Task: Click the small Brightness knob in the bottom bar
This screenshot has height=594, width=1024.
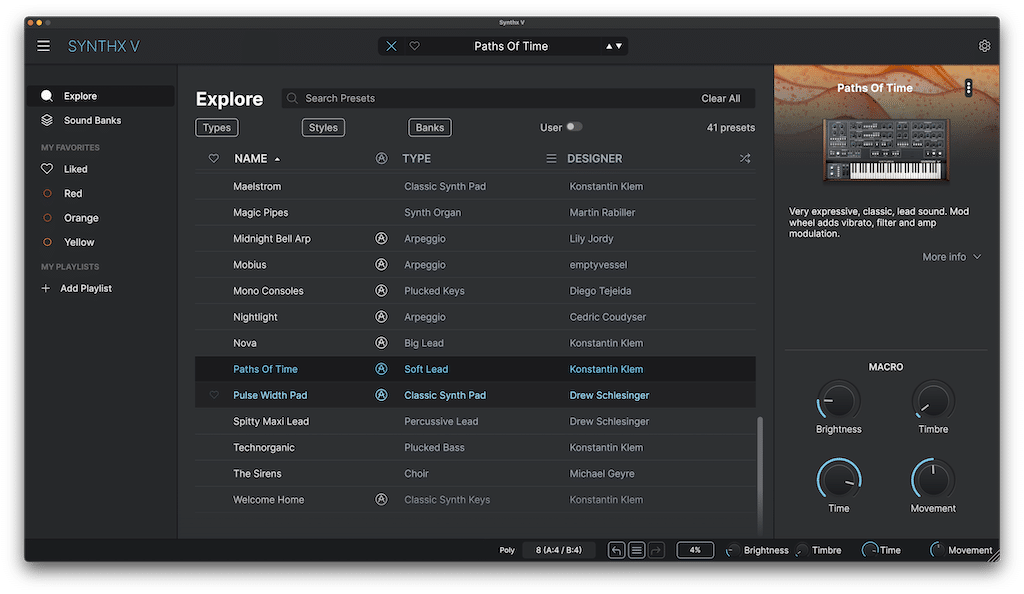Action: tap(732, 551)
